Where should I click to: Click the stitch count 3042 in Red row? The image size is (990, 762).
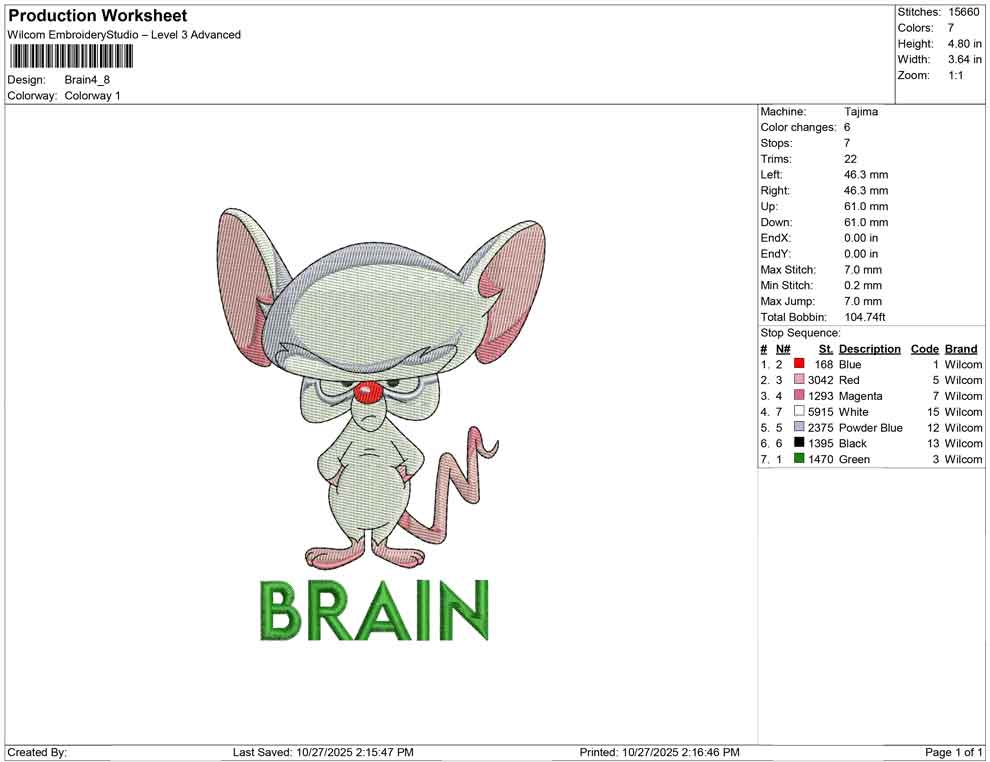tap(821, 380)
